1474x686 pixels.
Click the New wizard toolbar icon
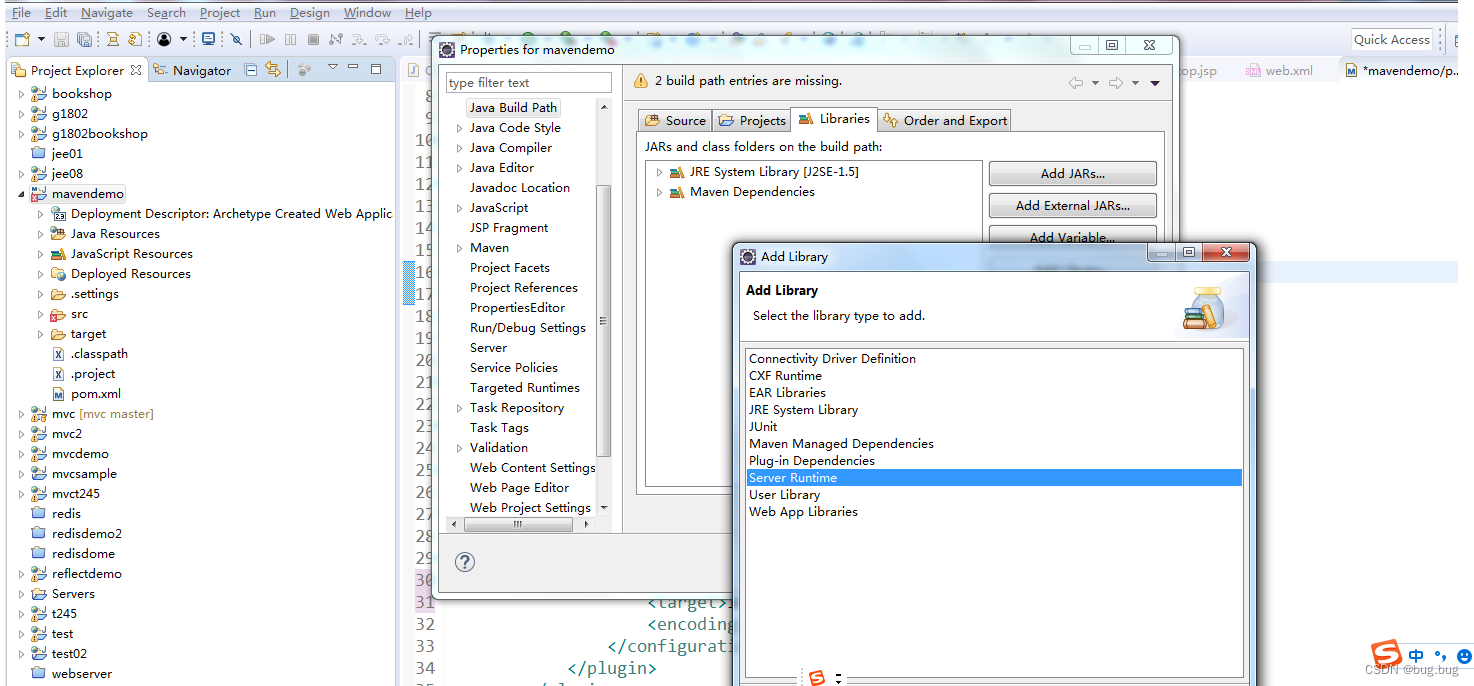pos(23,40)
